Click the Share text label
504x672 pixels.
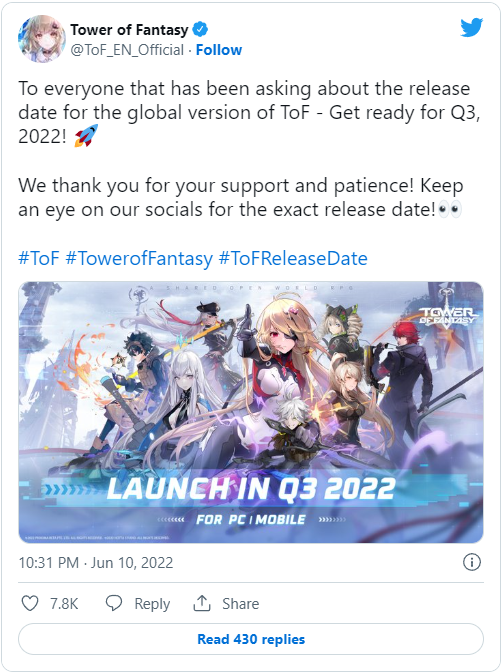tap(240, 603)
